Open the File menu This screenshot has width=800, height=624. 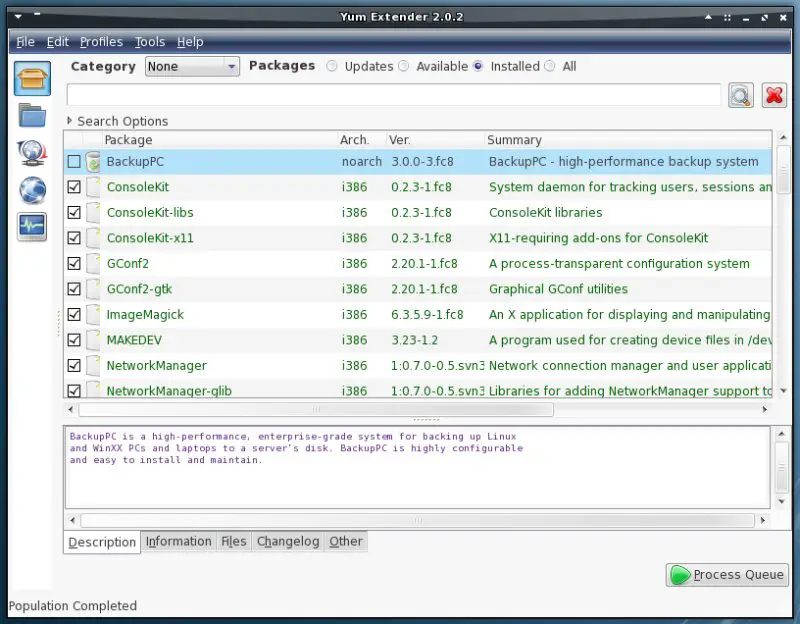click(x=26, y=42)
